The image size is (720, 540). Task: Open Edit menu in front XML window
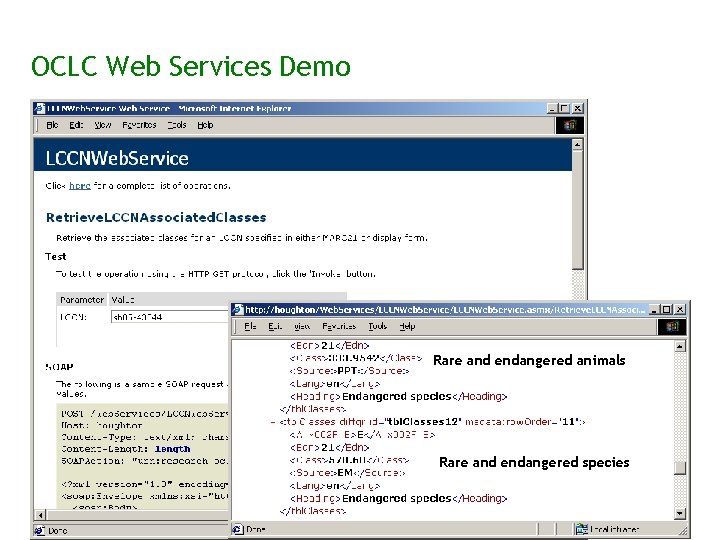click(x=275, y=326)
